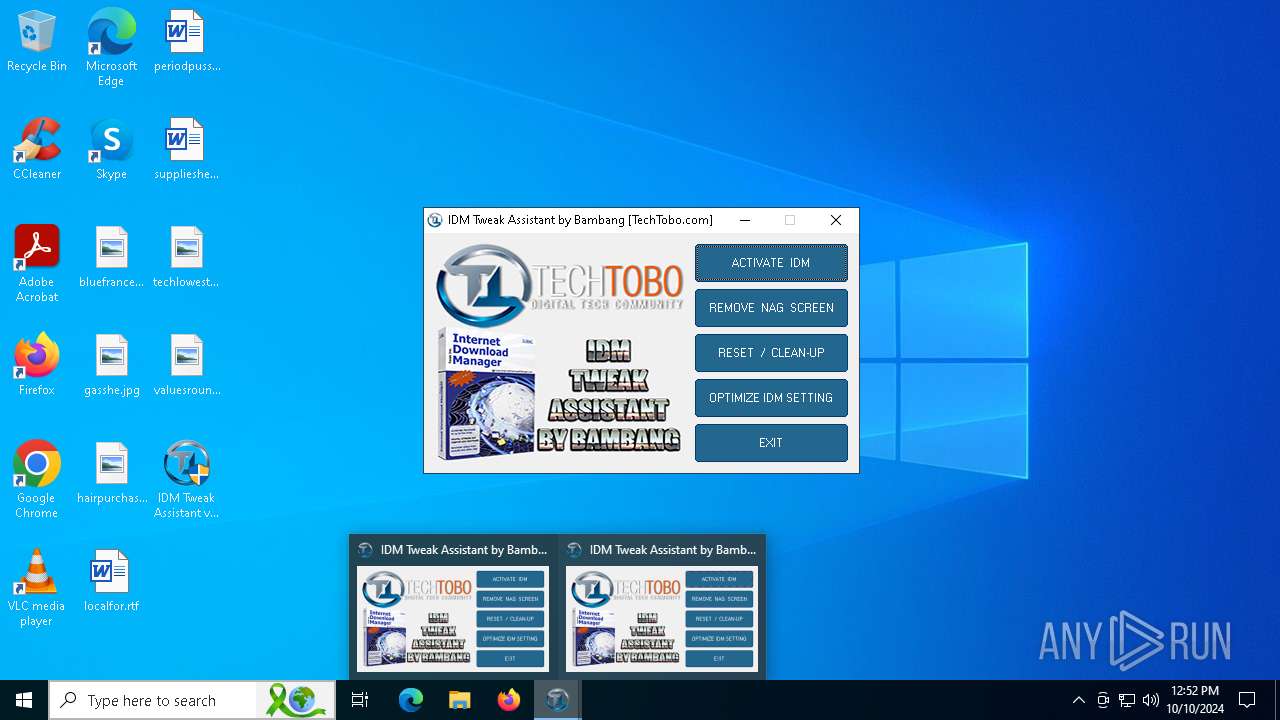
Task: Open VLC media player desktop shortcut
Action: point(37,588)
